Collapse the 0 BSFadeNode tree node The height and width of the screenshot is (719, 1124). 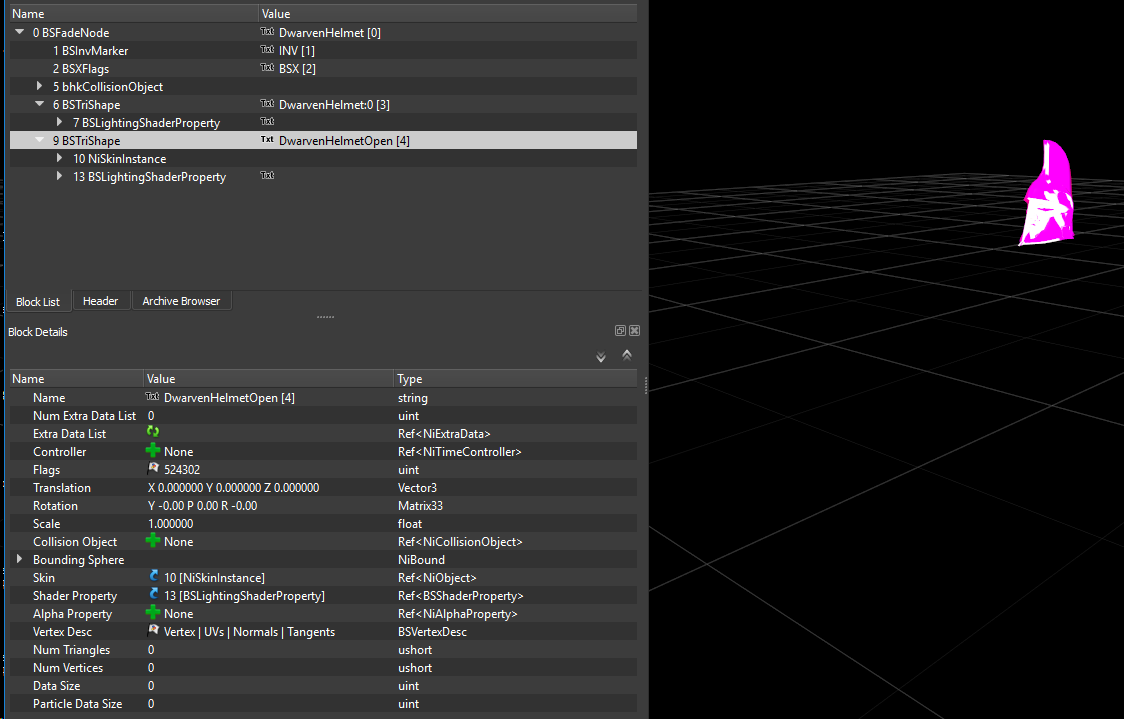click(20, 32)
